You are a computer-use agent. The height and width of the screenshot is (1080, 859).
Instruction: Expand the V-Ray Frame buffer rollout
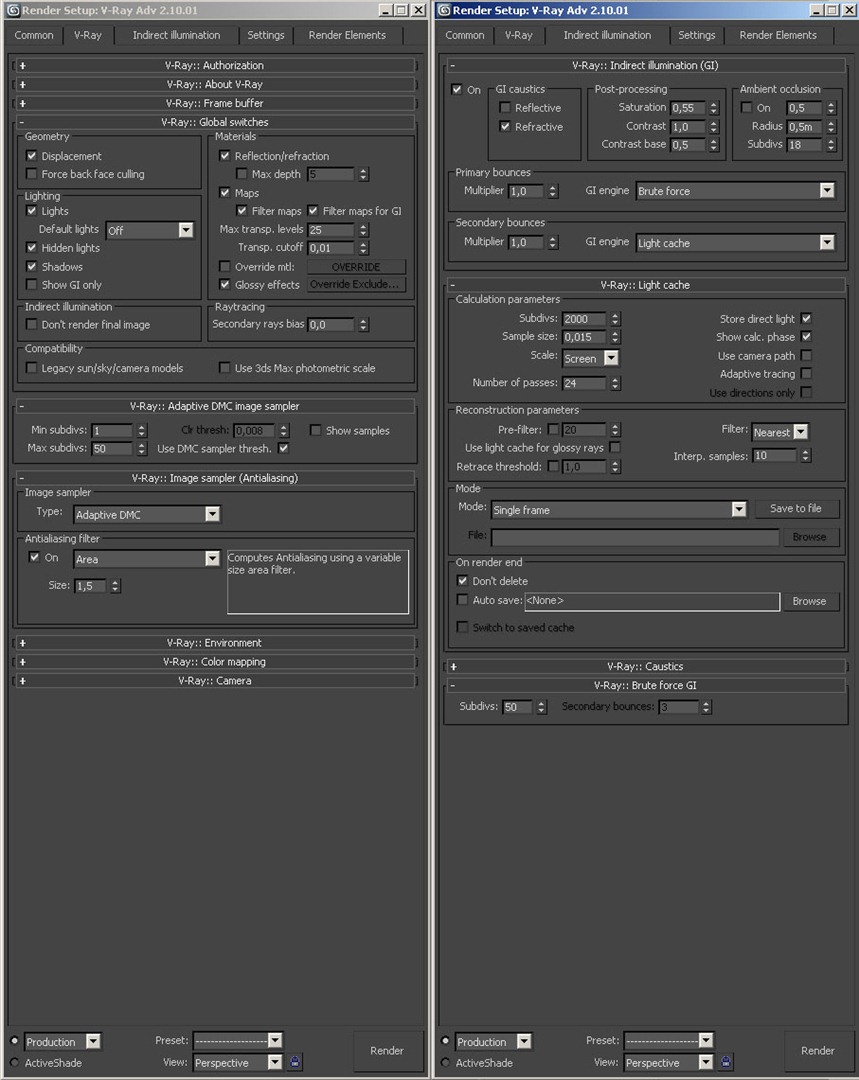tap(214, 103)
